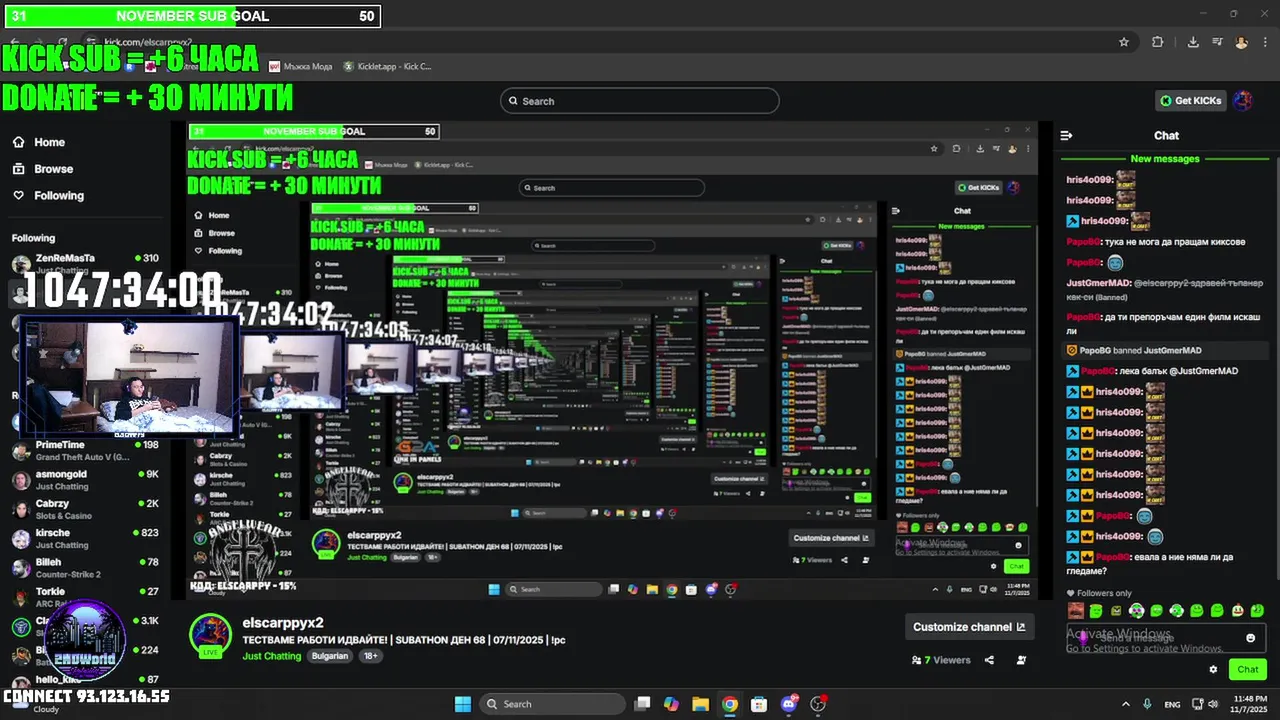Click the JustGmerMAD username in chat
The width and height of the screenshot is (1280, 720).
1098,283
